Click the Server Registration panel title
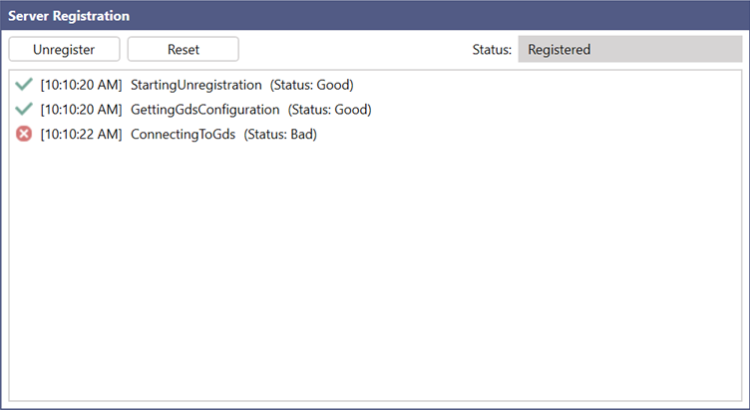Image resolution: width=750 pixels, height=410 pixels. 69,17
